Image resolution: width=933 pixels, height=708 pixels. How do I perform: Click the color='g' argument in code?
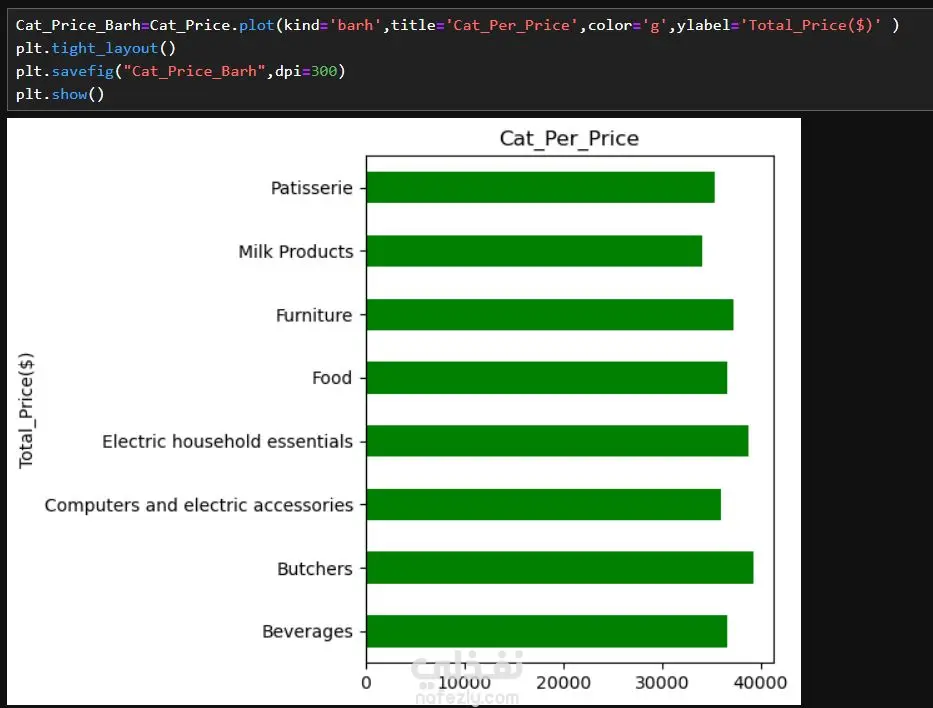[627, 26]
